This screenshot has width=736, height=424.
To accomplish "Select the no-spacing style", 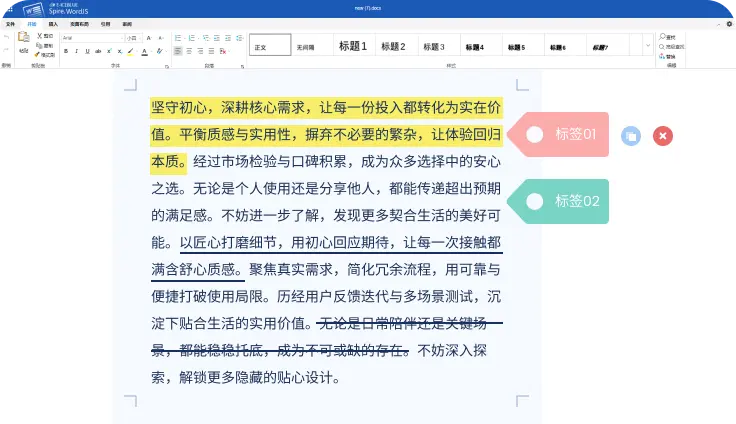I will pyautogui.click(x=312, y=45).
